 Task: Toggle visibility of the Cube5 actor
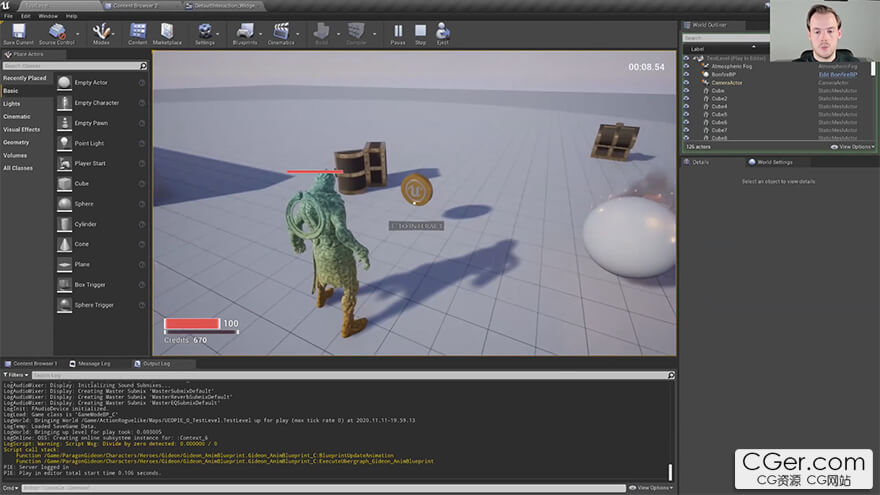(x=686, y=114)
